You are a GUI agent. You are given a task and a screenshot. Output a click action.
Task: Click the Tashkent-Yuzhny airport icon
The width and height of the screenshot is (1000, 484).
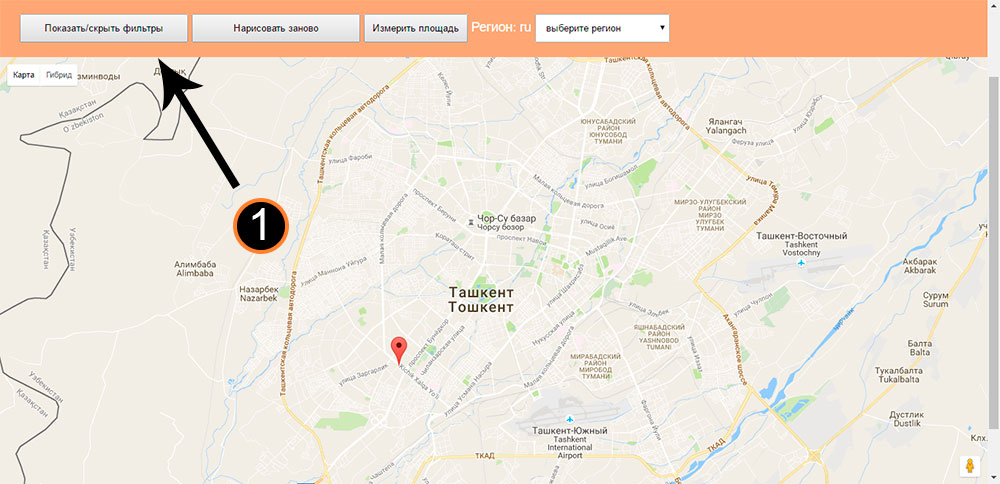(x=570, y=418)
